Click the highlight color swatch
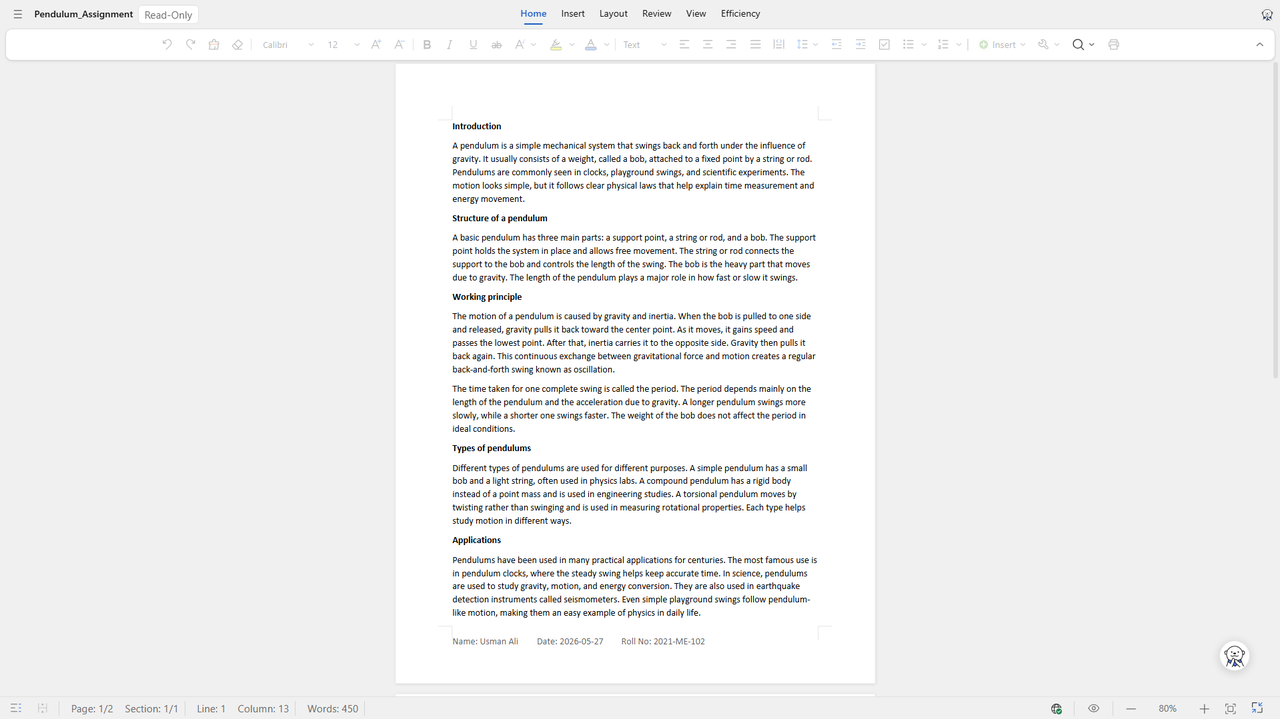Viewport: 1280px width, 719px height. 556,45
